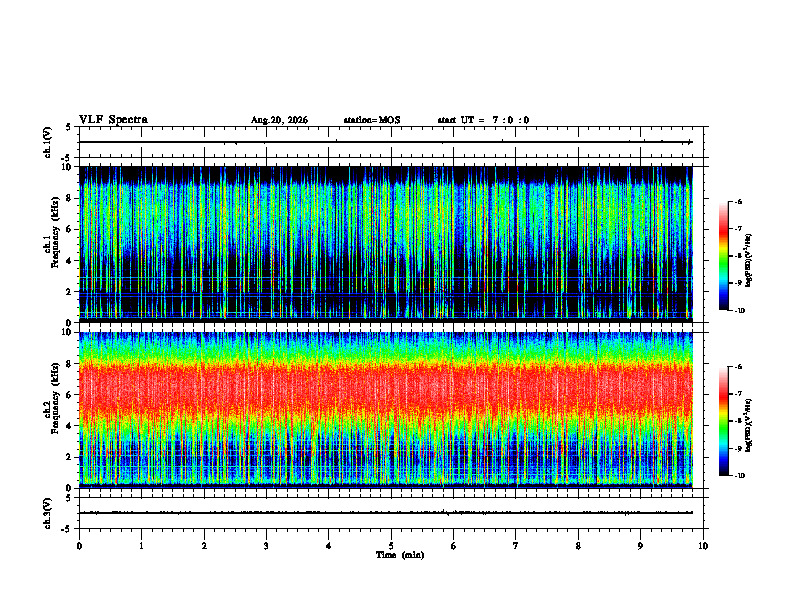Click inside the ch.1 voltage waveform panel
The image size is (792, 612).
tap(393, 142)
